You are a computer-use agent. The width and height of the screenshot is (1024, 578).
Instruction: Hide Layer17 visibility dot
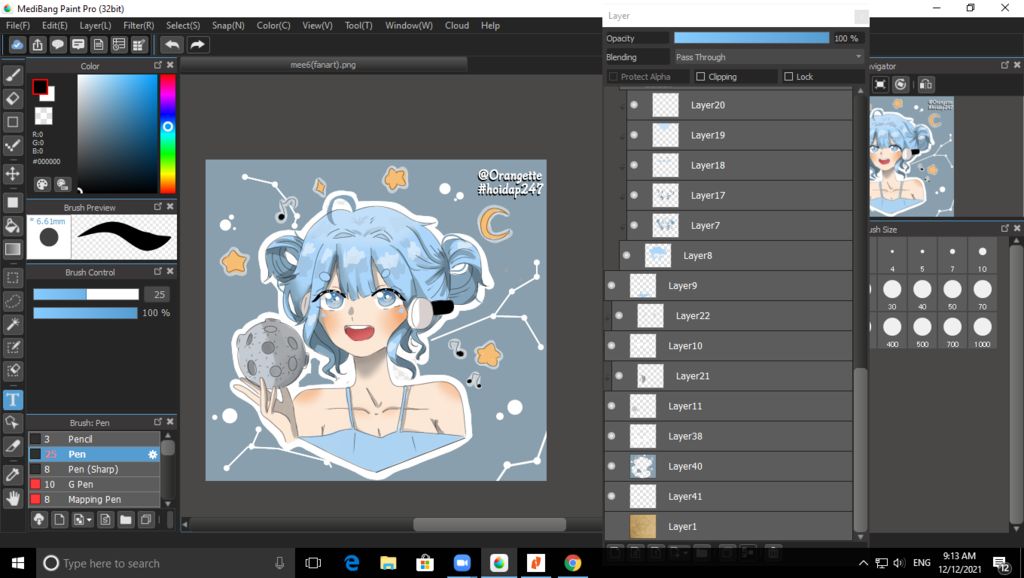point(634,195)
